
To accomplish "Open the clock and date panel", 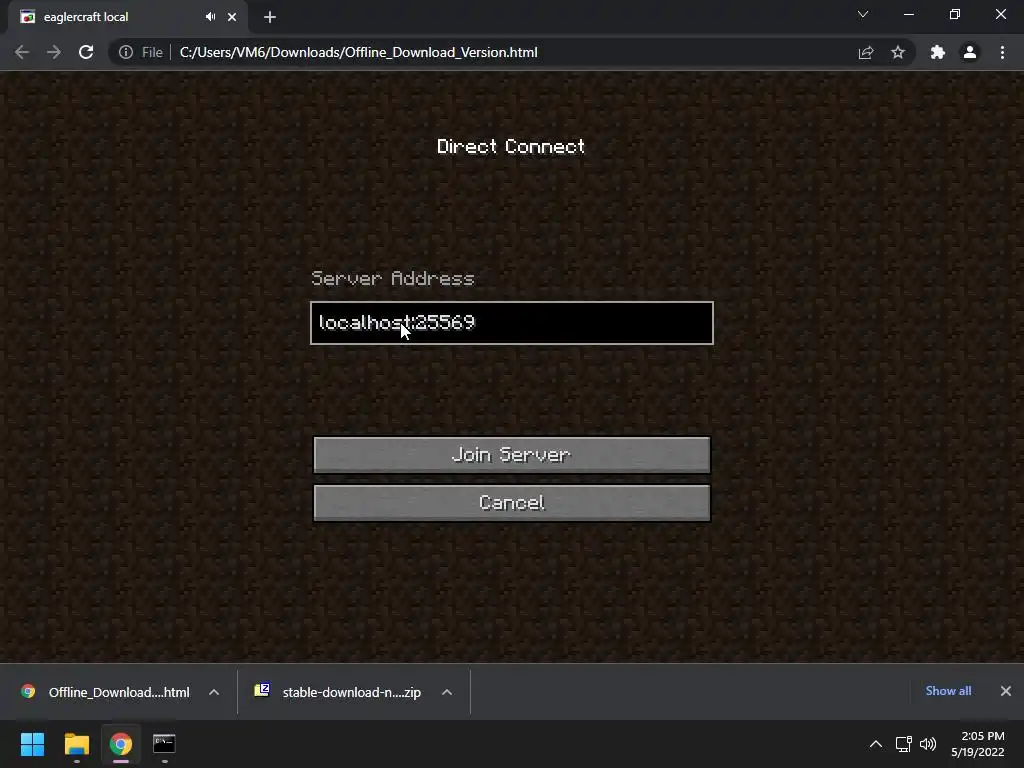I will click(978, 744).
